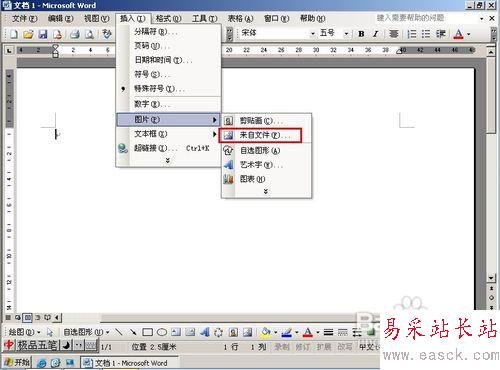The height and width of the screenshot is (370, 500).
Task: Click the Insert Picture icon in drawing toolbar
Action: pyautogui.click(x=247, y=332)
